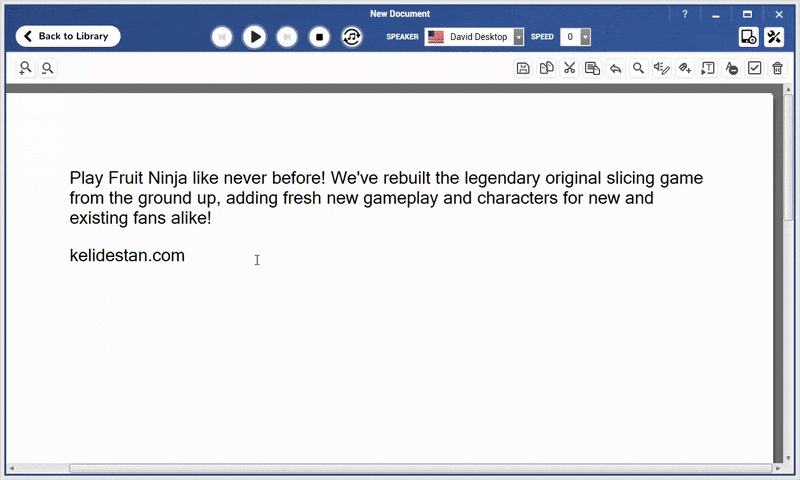Click the save document icon

[x=523, y=68]
